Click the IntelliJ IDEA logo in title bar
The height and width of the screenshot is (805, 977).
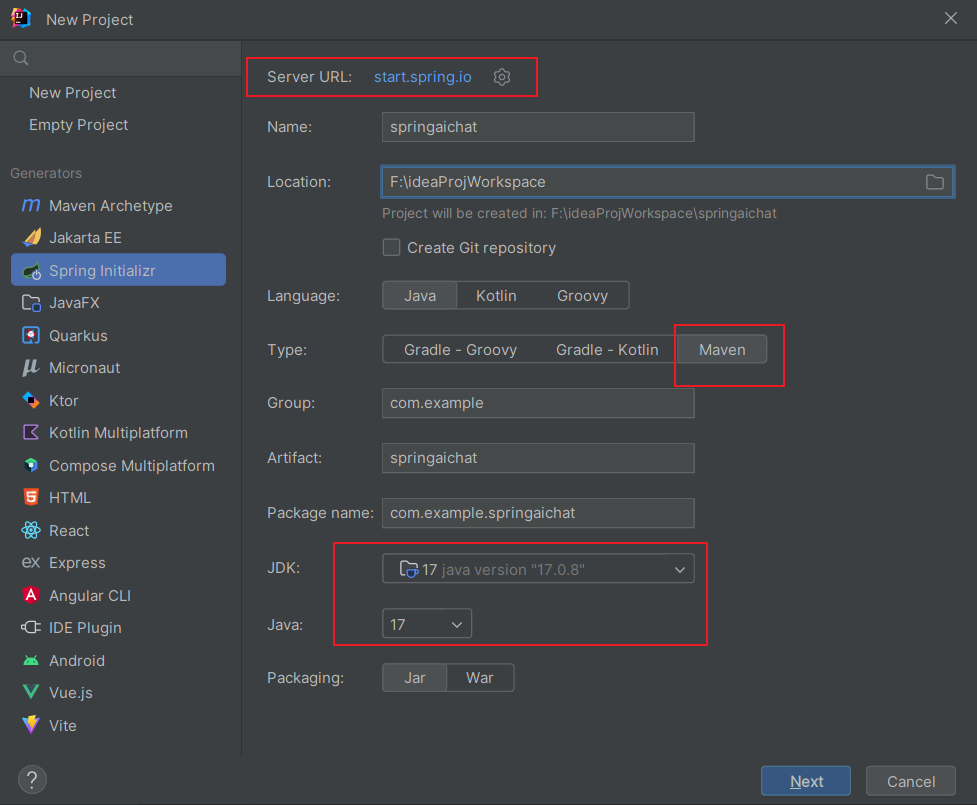point(21,18)
